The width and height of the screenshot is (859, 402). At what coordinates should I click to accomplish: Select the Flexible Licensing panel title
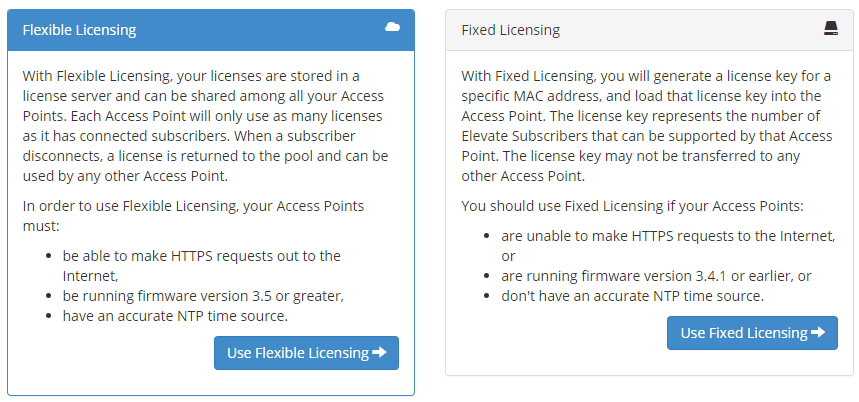coord(79,30)
